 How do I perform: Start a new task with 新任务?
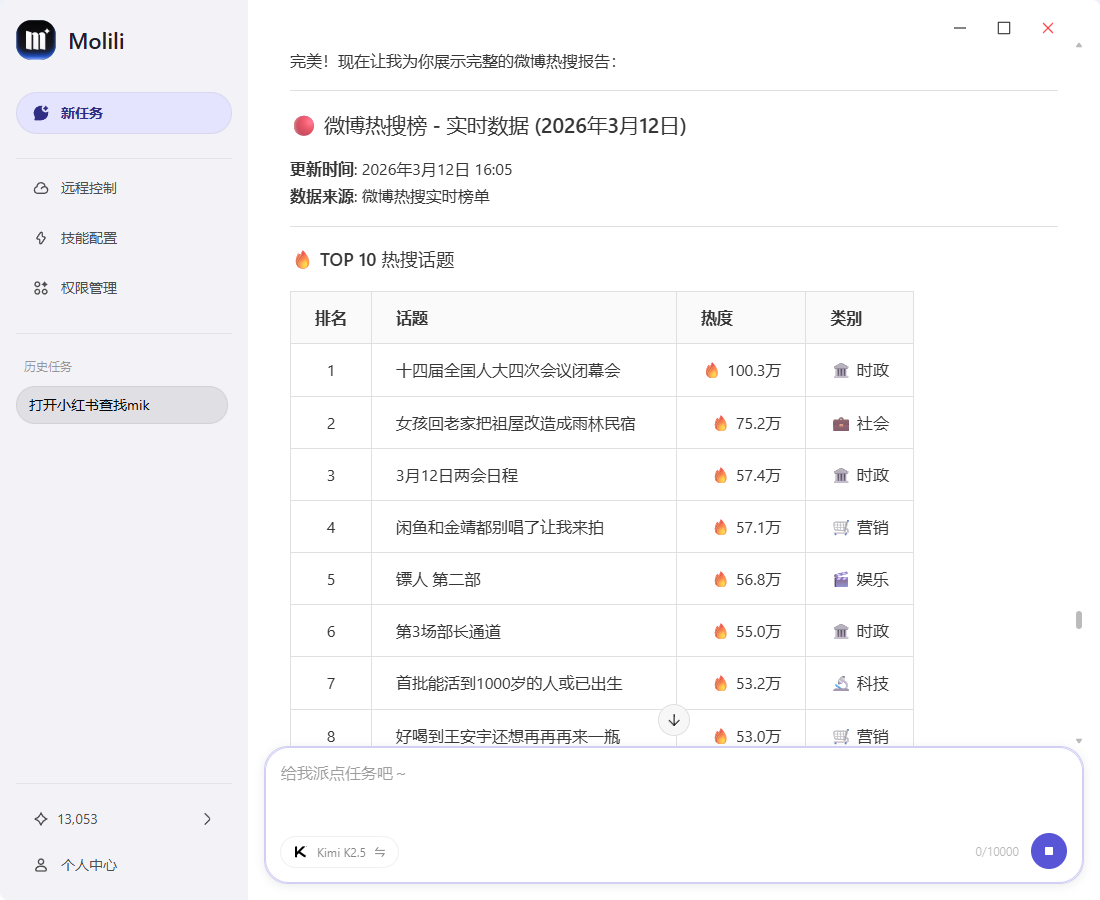click(x=123, y=113)
